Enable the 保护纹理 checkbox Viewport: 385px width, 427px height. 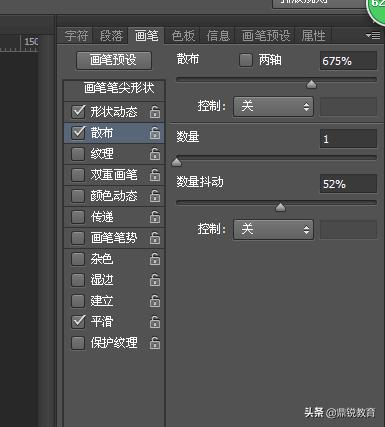(78, 343)
